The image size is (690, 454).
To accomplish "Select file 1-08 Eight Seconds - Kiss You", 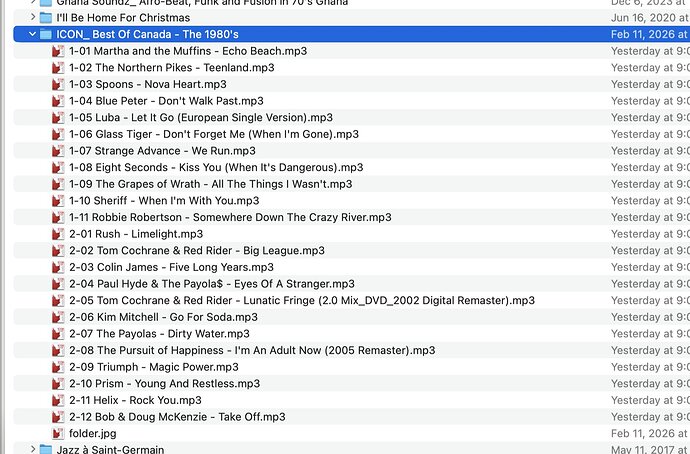I will 216,168.
